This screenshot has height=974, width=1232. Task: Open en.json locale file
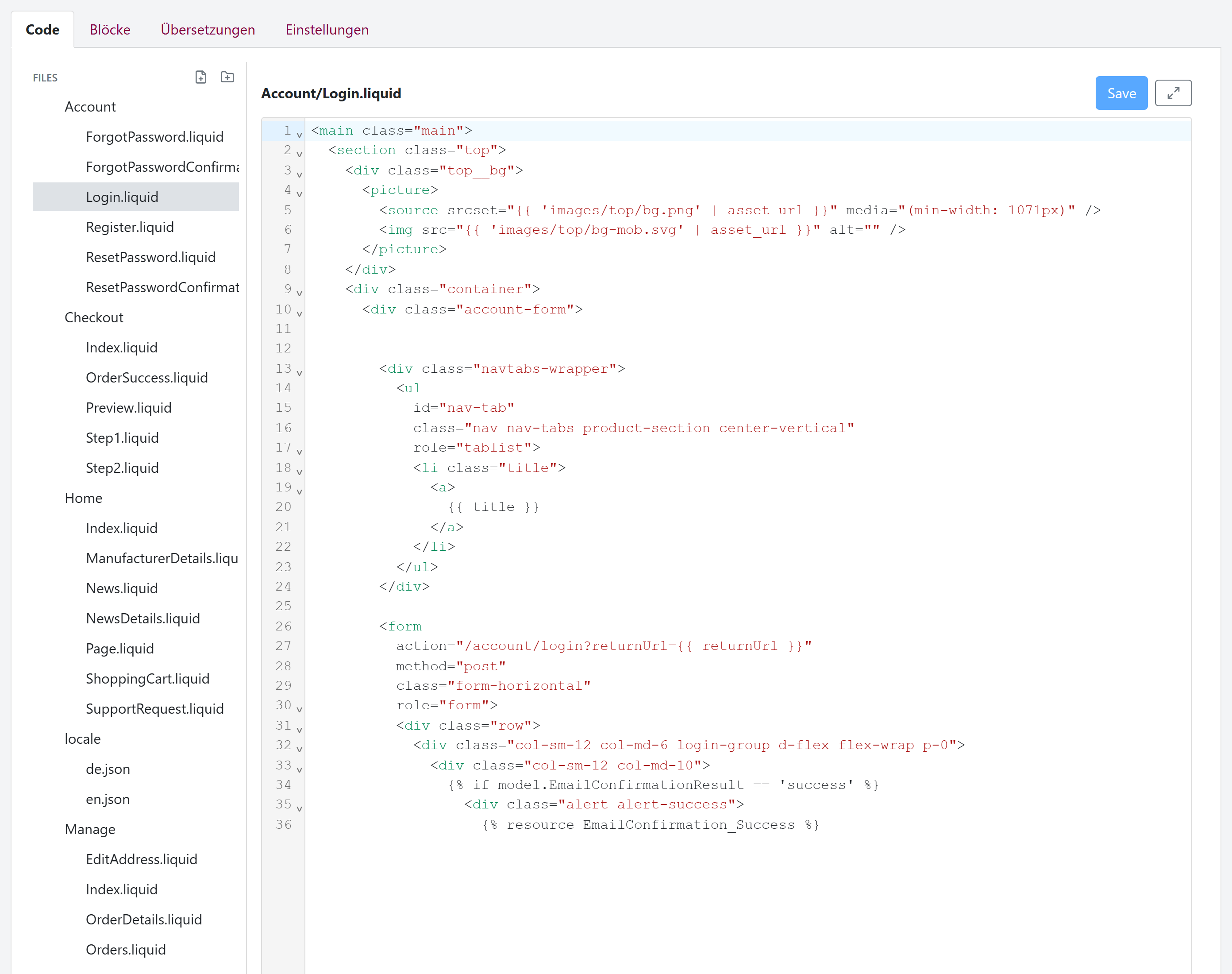pos(108,800)
